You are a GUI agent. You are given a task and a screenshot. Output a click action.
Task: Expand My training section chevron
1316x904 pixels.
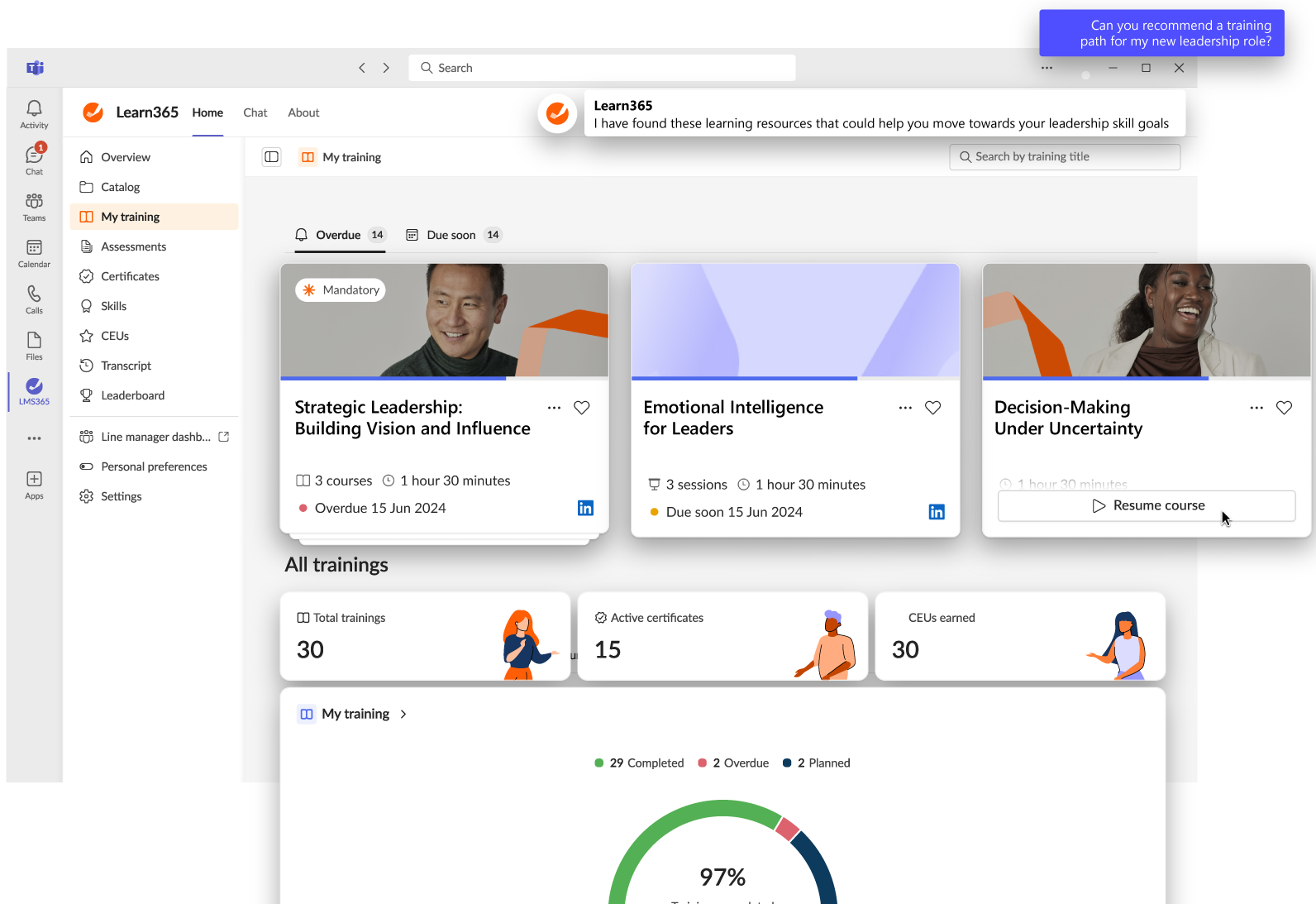tap(403, 714)
